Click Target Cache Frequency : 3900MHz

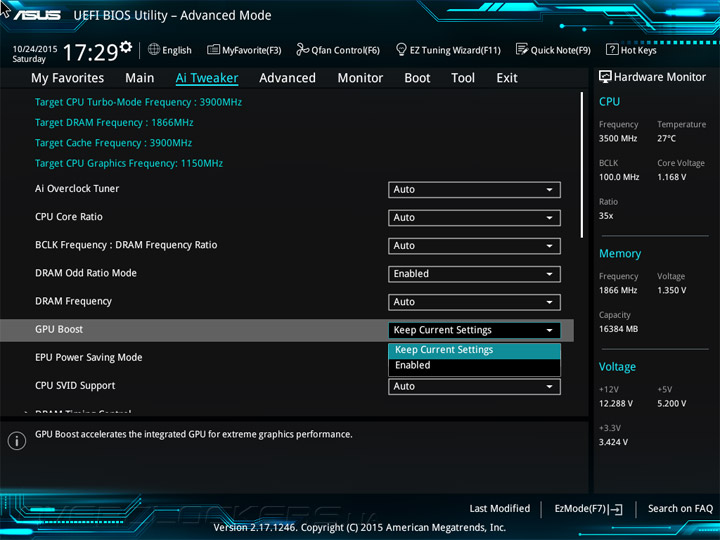point(113,143)
